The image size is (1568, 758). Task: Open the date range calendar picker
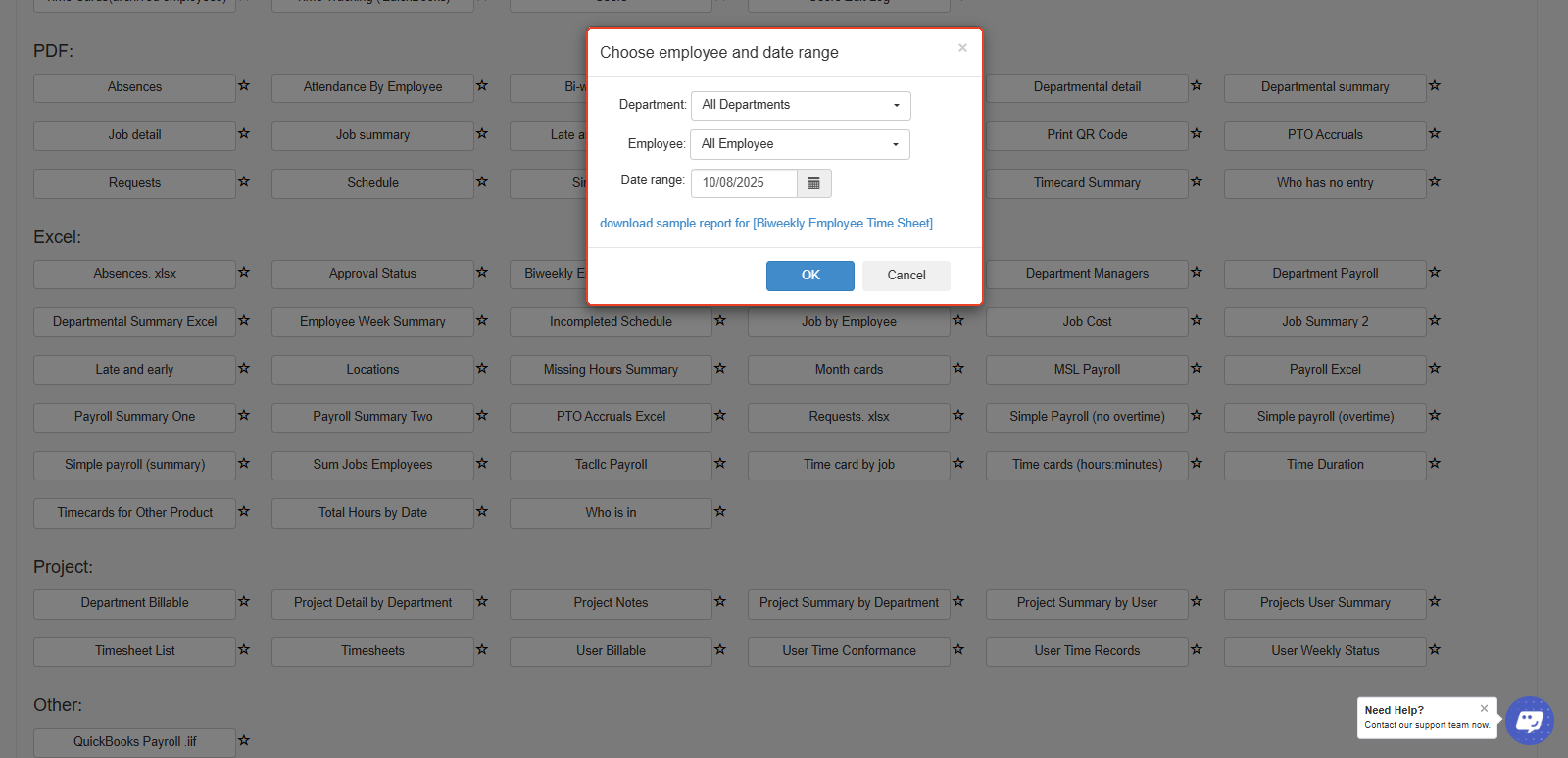point(813,183)
